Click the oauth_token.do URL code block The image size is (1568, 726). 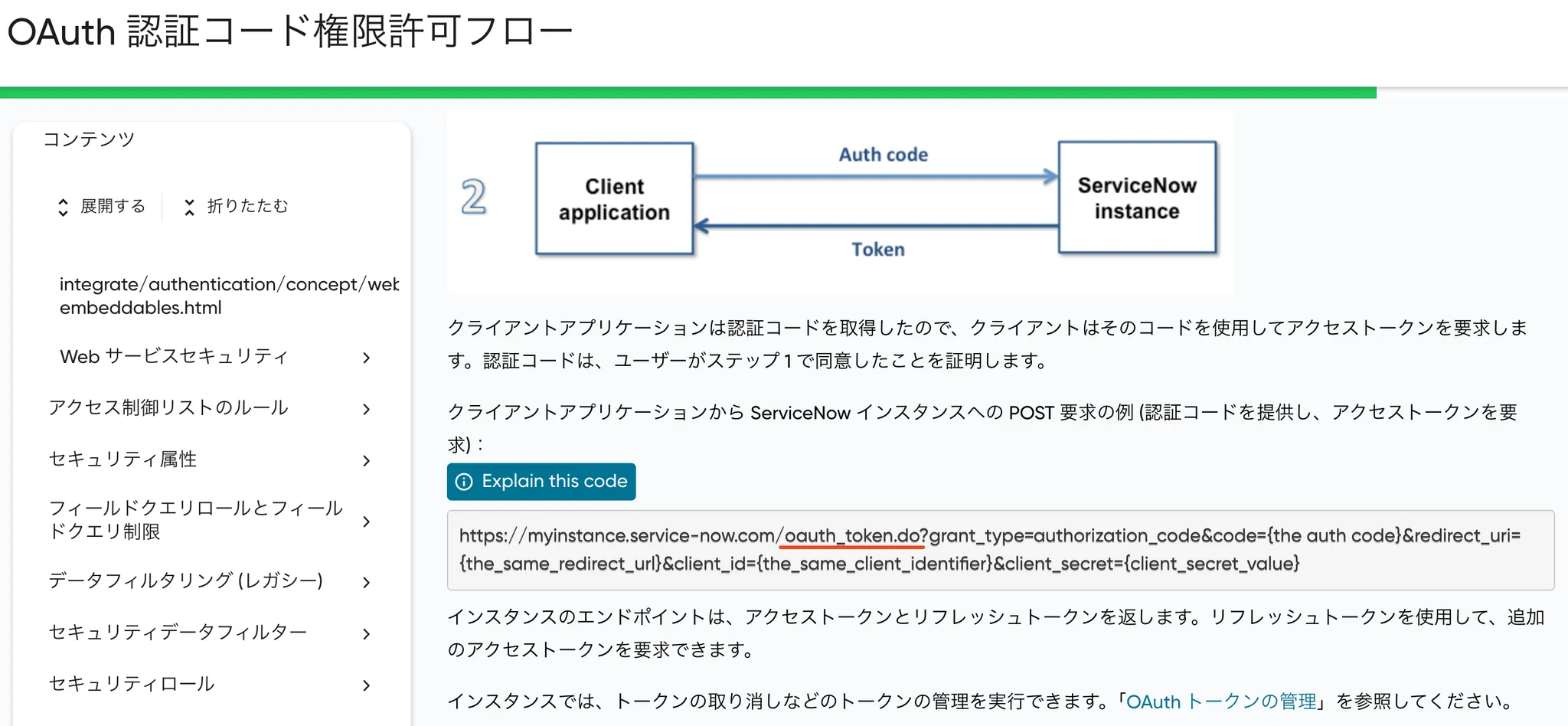click(1001, 550)
